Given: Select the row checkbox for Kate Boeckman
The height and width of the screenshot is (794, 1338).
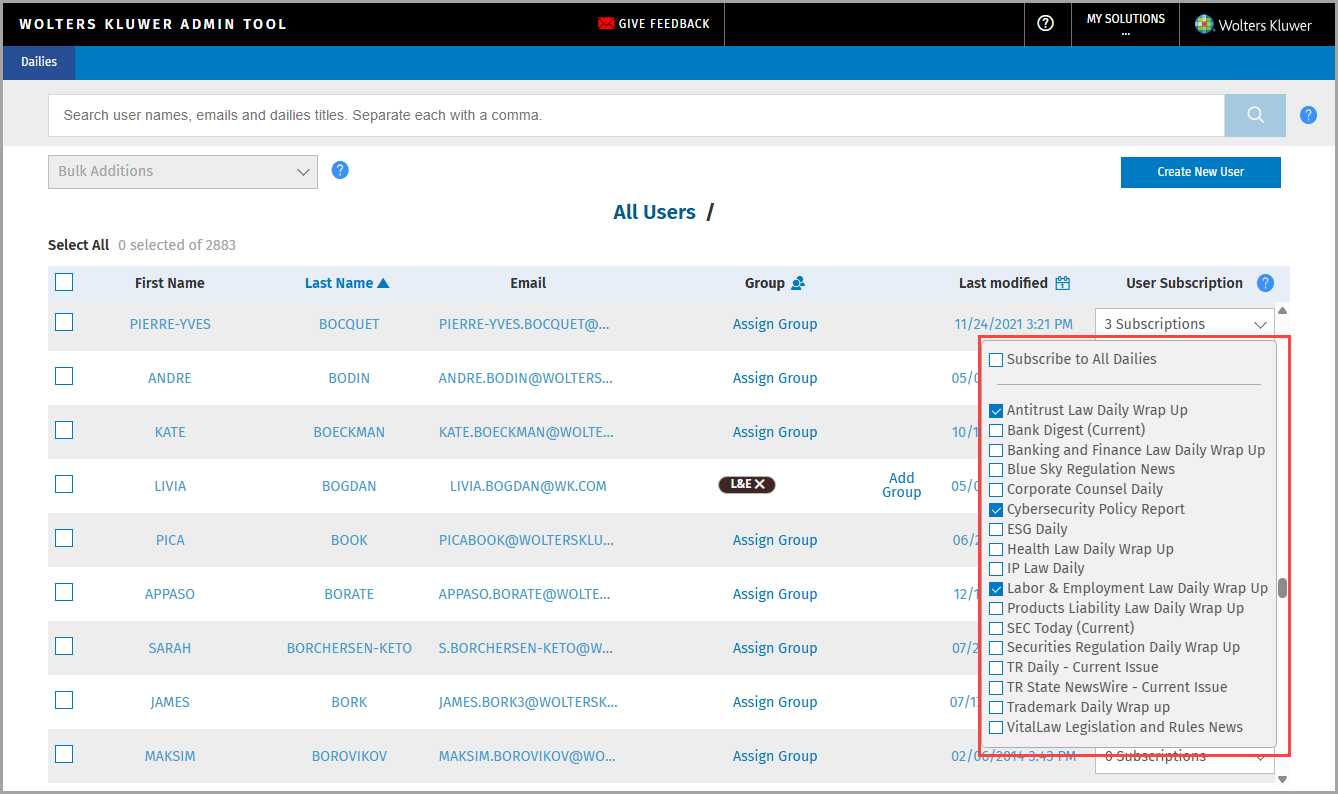Looking at the screenshot, I should (x=64, y=430).
